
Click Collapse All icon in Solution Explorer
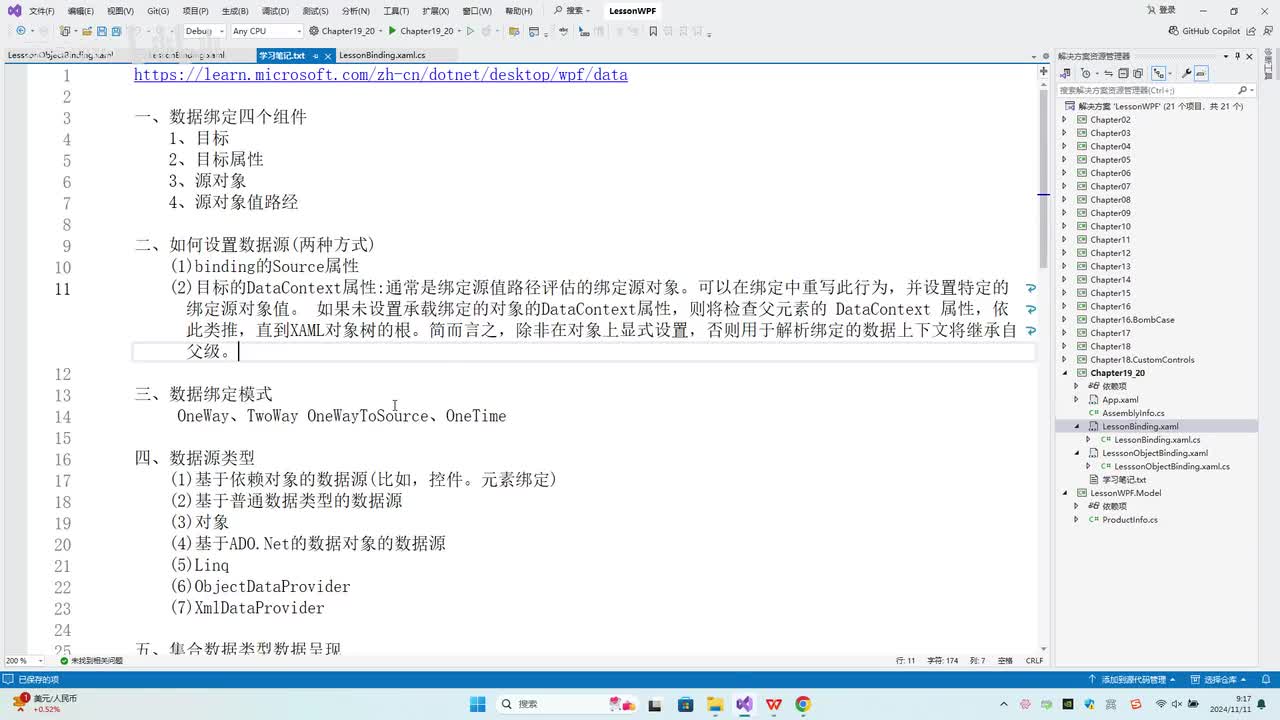click(1123, 73)
